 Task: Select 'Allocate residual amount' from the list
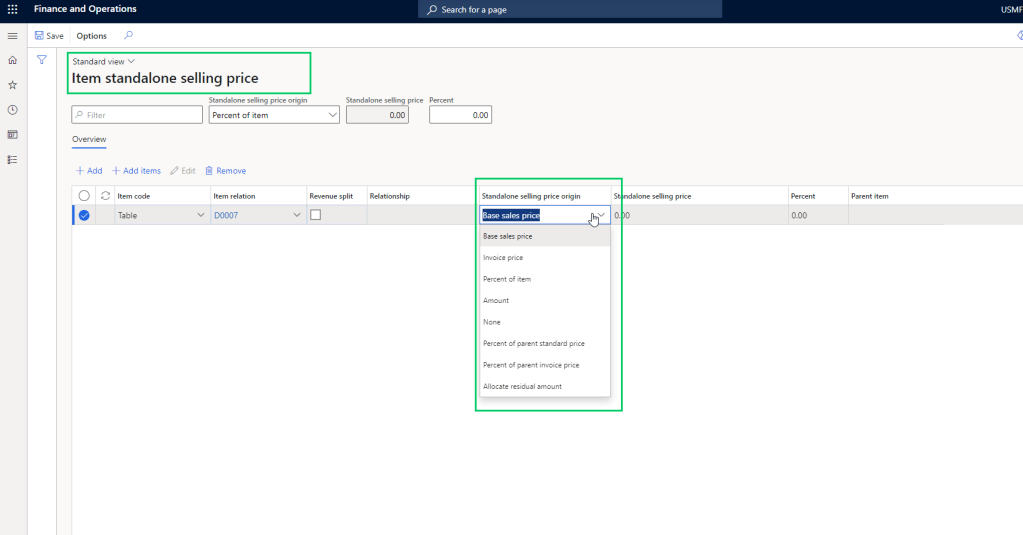[522, 386]
